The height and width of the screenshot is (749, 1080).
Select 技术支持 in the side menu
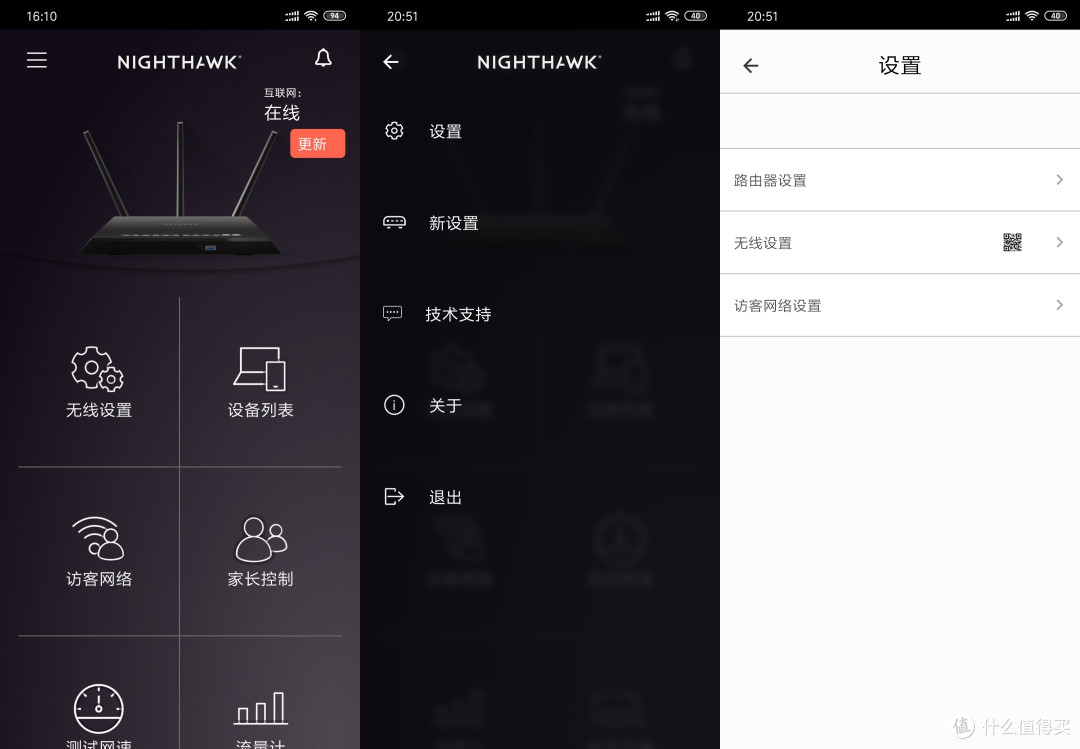(x=458, y=314)
